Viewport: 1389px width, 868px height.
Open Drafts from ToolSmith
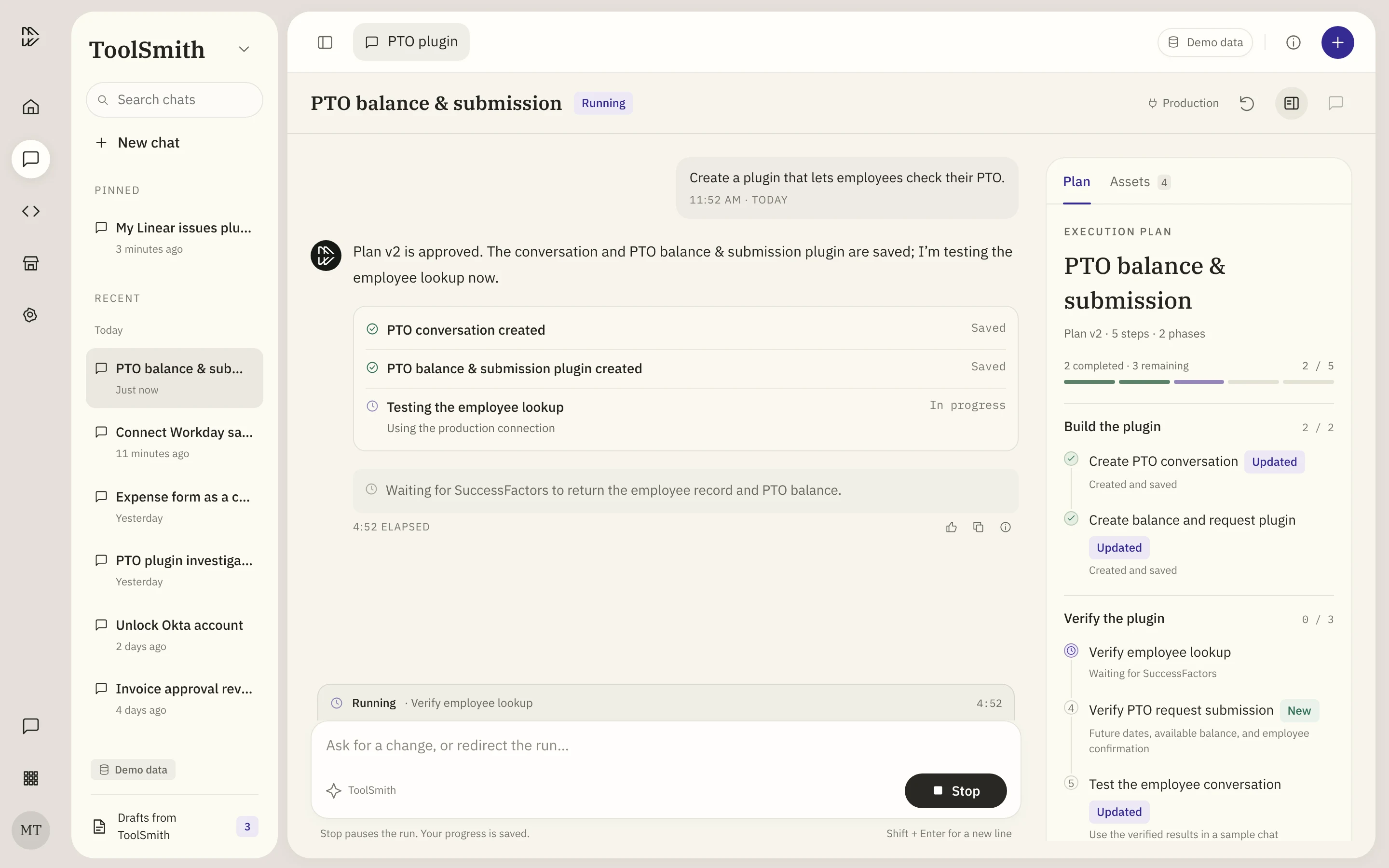tap(175, 827)
